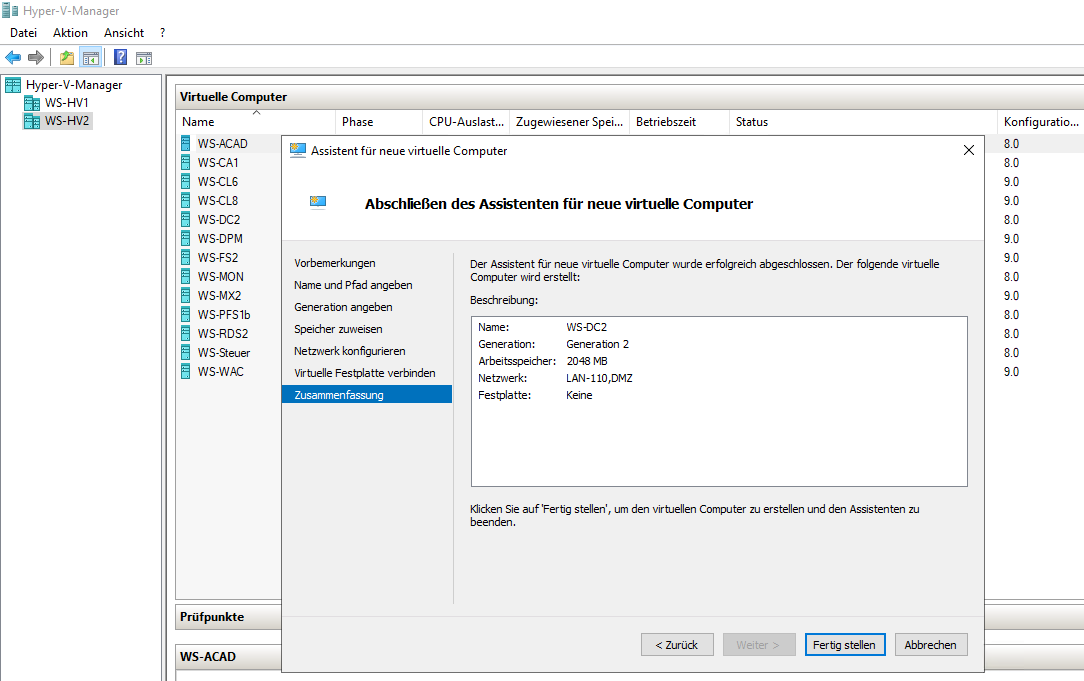Screen dimensions: 1084x681
Task: Open the Aktion menu
Action: coord(71,32)
